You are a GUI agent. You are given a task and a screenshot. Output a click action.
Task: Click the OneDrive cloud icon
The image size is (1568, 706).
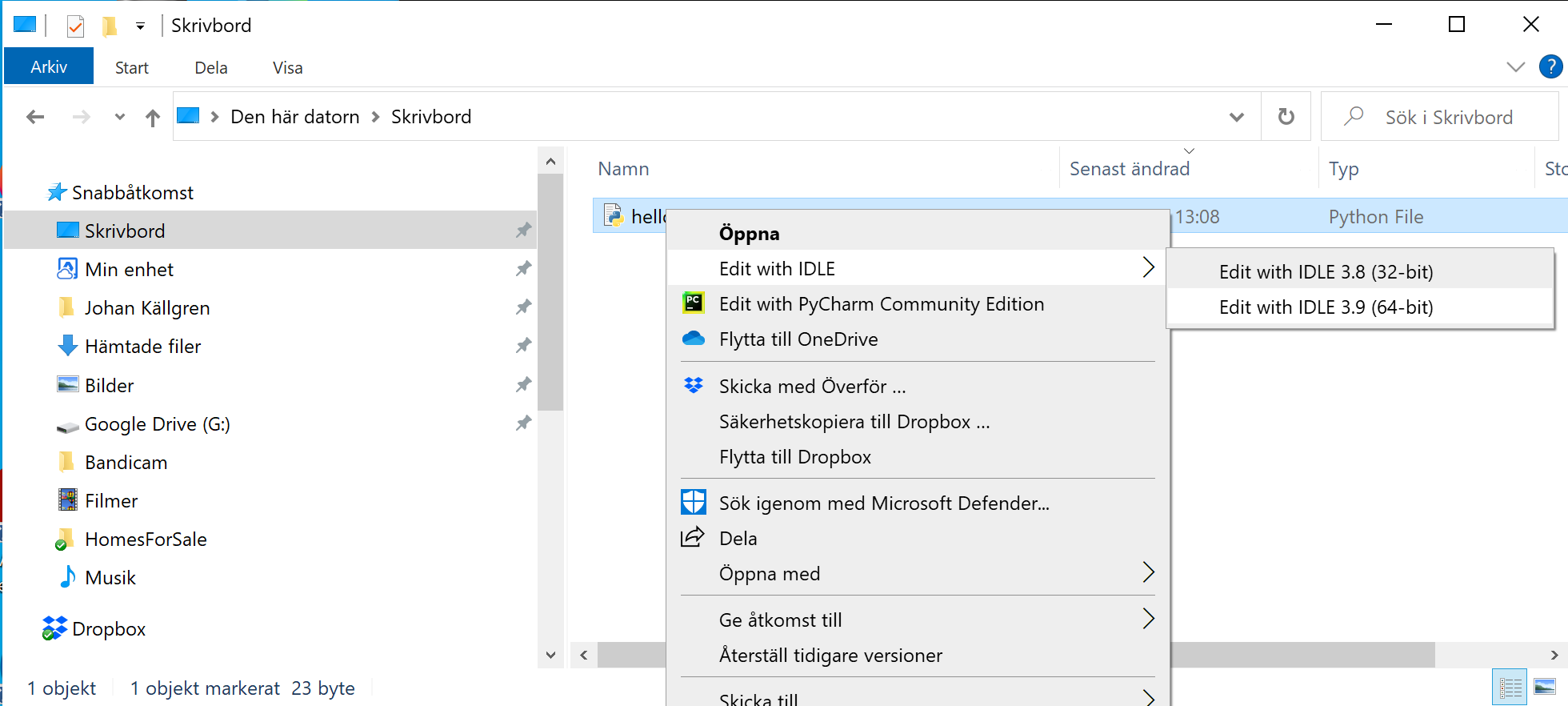pos(693,339)
